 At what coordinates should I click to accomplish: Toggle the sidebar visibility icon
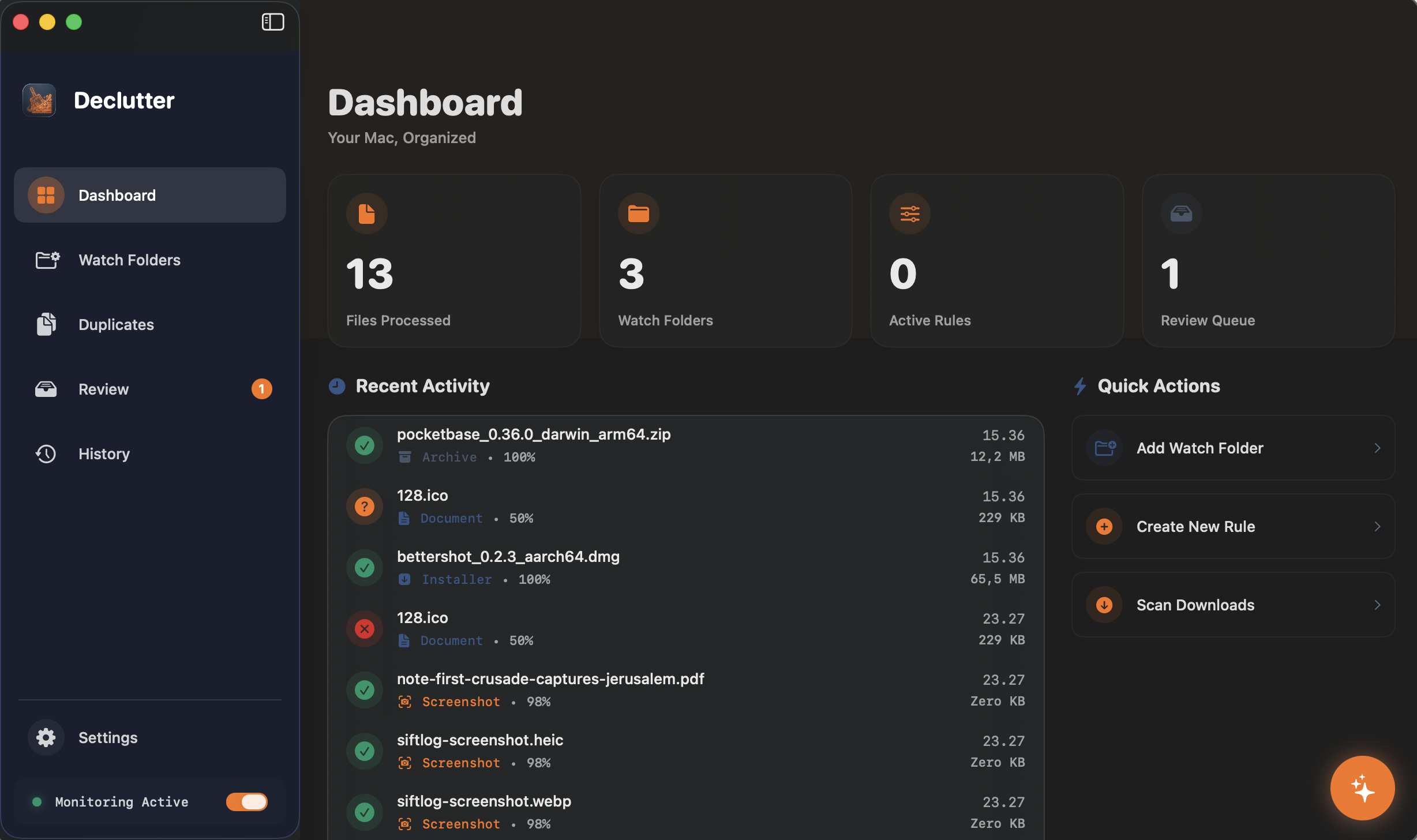(x=272, y=22)
